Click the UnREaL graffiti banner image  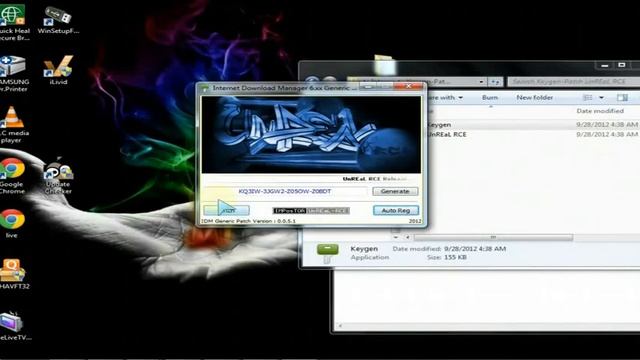tap(311, 135)
